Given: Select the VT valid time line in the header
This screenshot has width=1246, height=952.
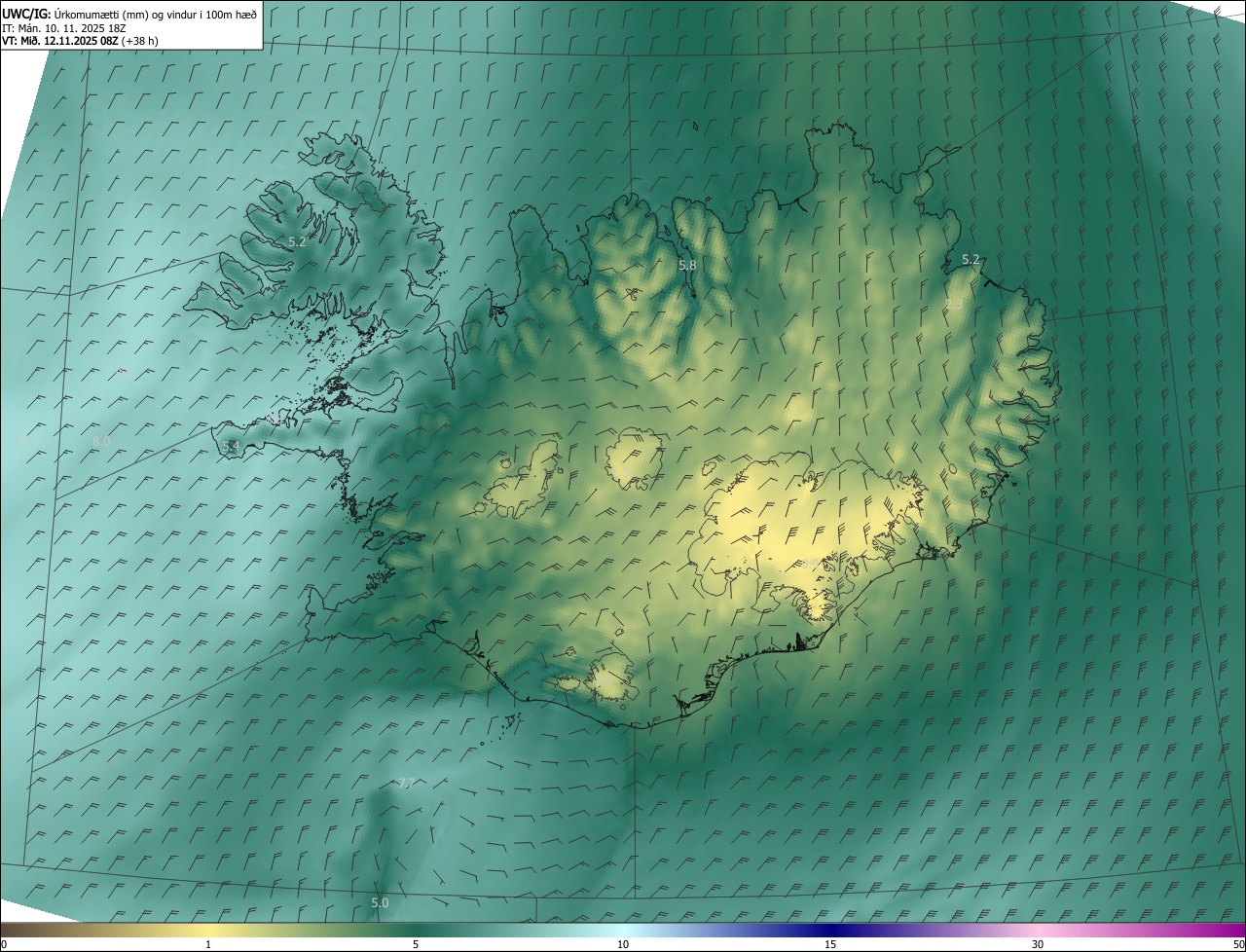Looking at the screenshot, I should tap(80, 41).
